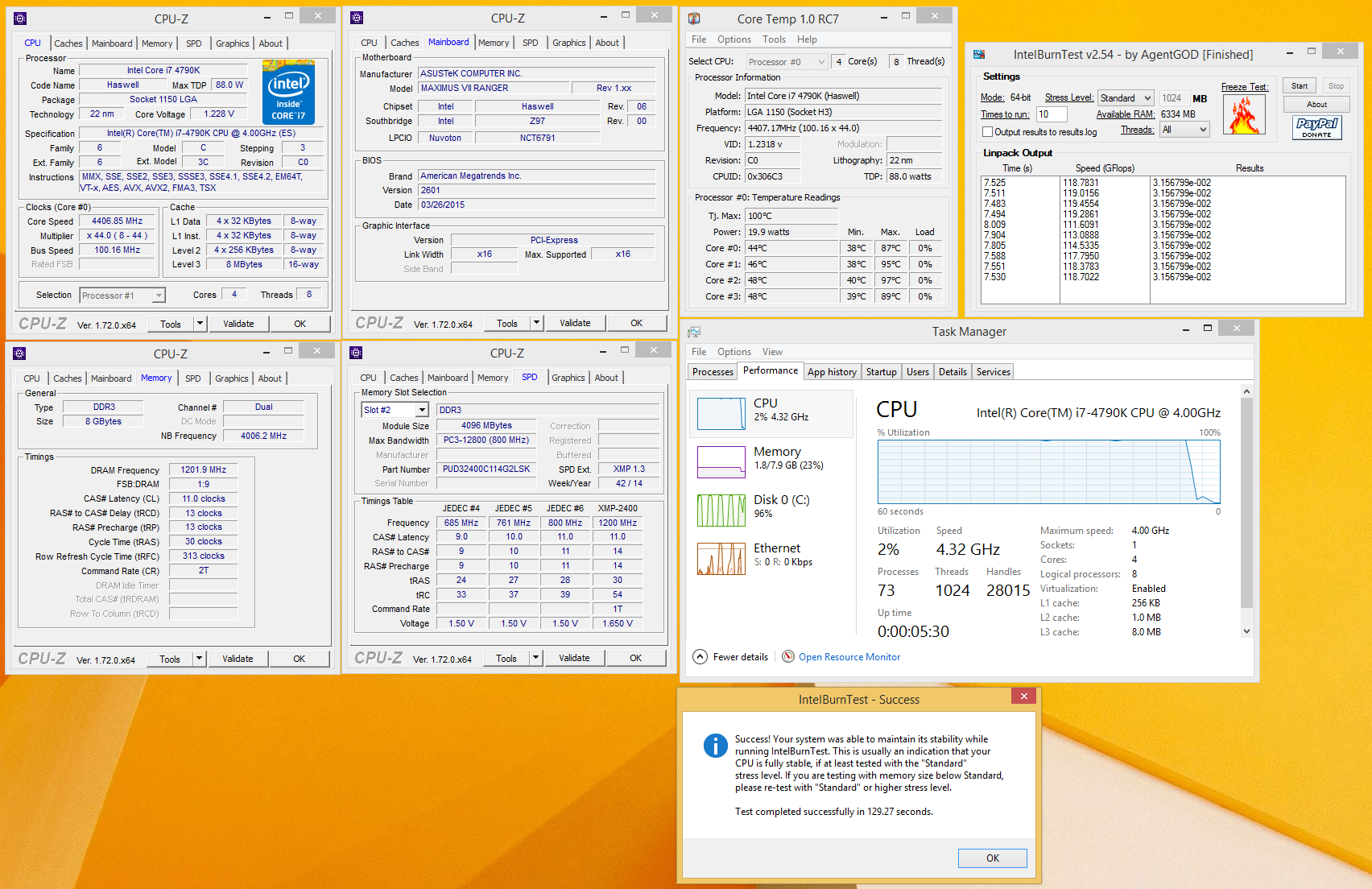Screen dimensions: 1372x889
Task: Click the title icon of CPU-Z processor window
Action: pos(20,19)
